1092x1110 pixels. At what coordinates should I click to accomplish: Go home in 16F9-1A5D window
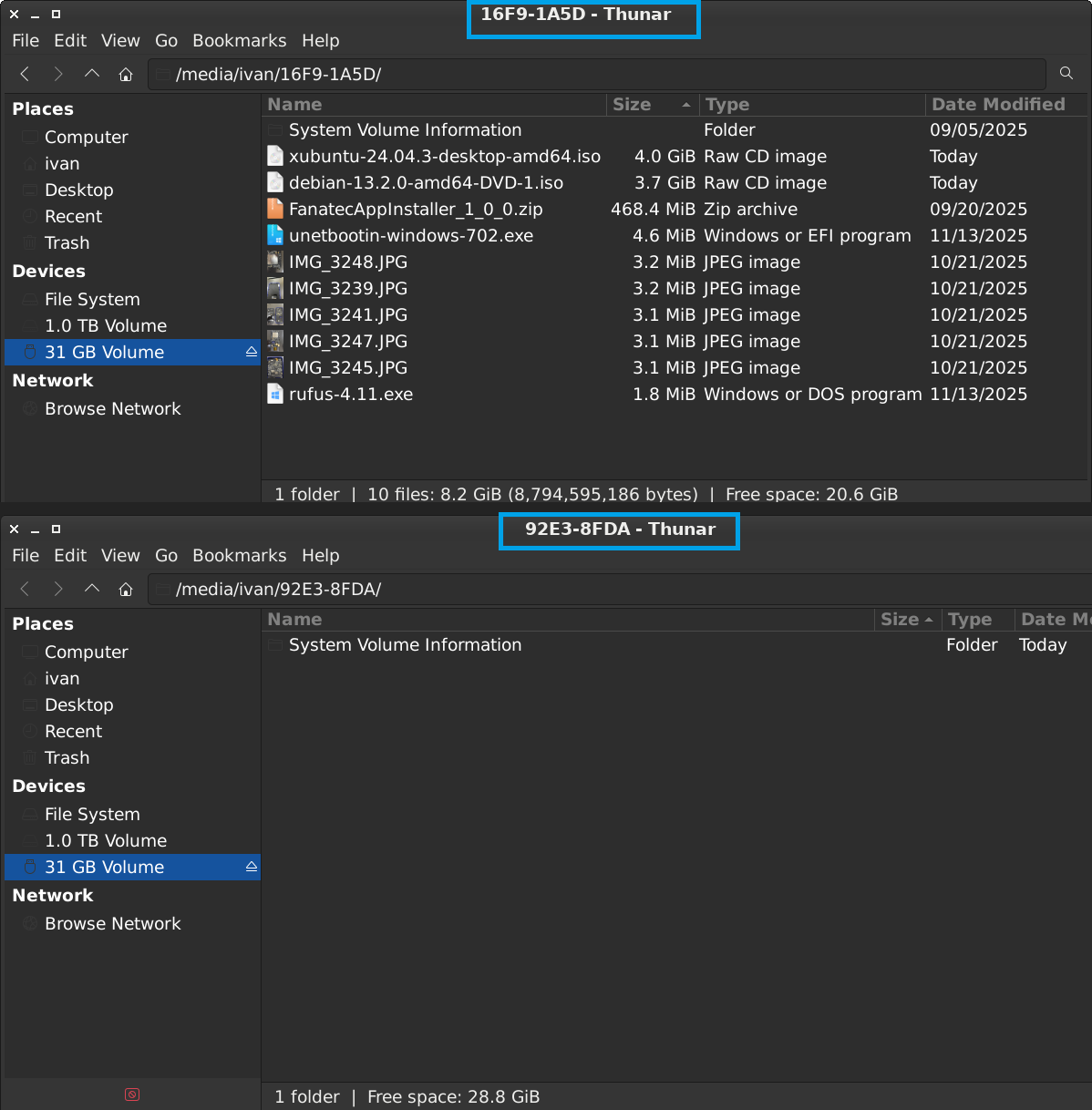pyautogui.click(x=126, y=74)
